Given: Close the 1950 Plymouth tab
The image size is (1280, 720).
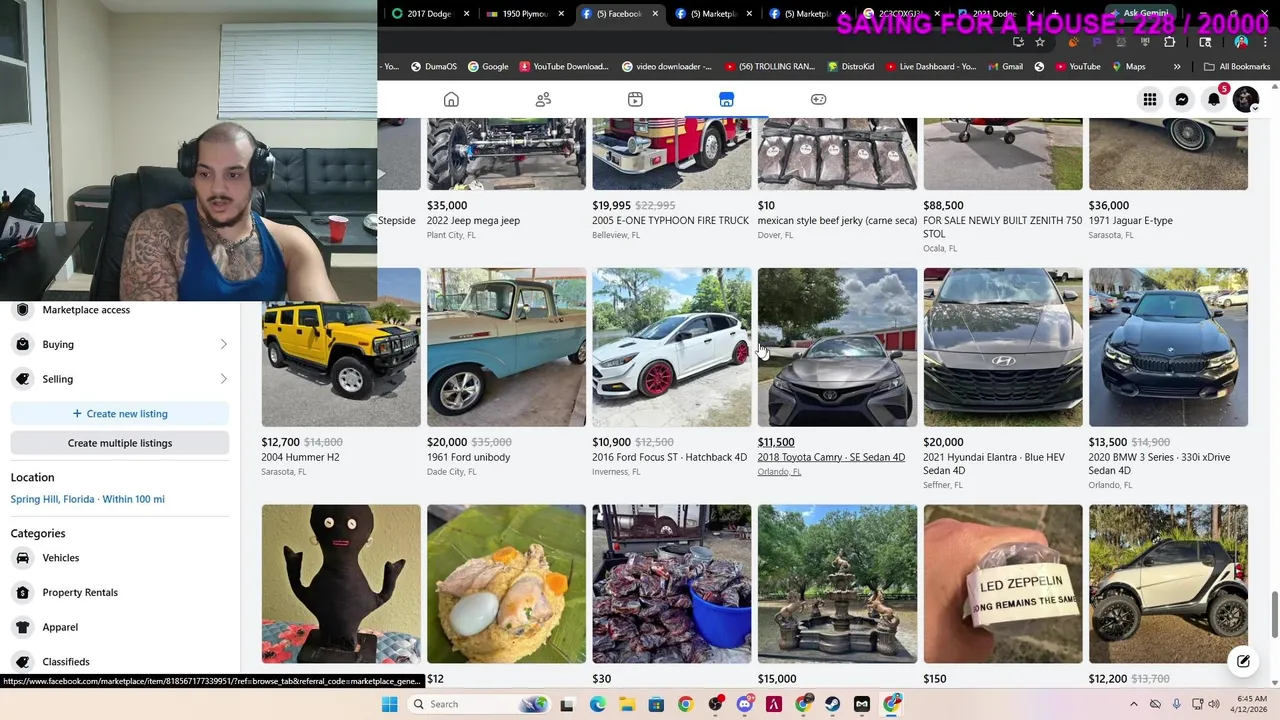Looking at the screenshot, I should (561, 14).
